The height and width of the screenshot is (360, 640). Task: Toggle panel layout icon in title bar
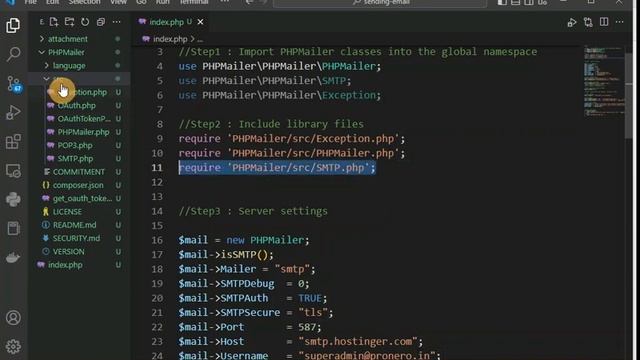point(516,2)
